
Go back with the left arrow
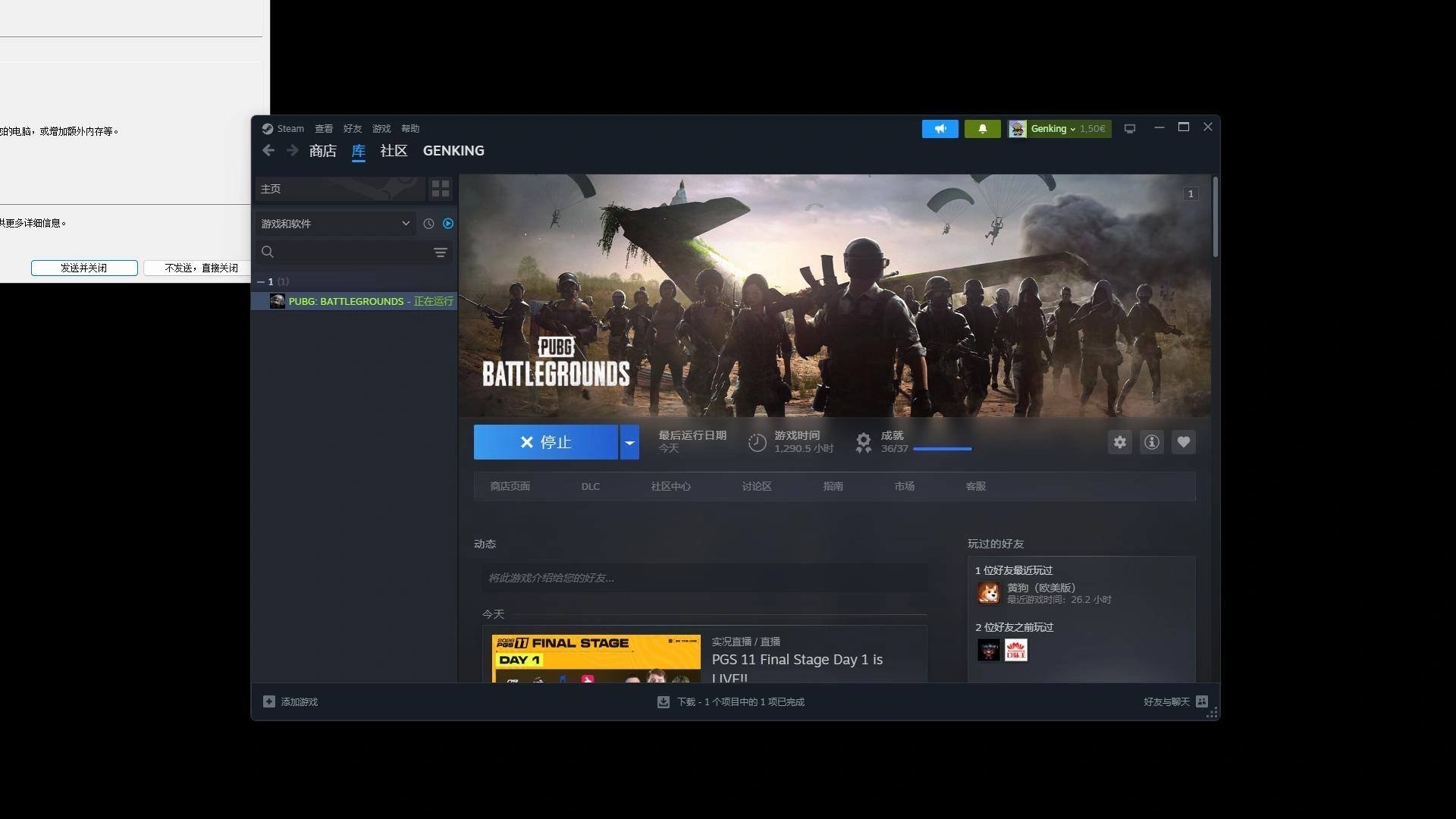click(268, 151)
